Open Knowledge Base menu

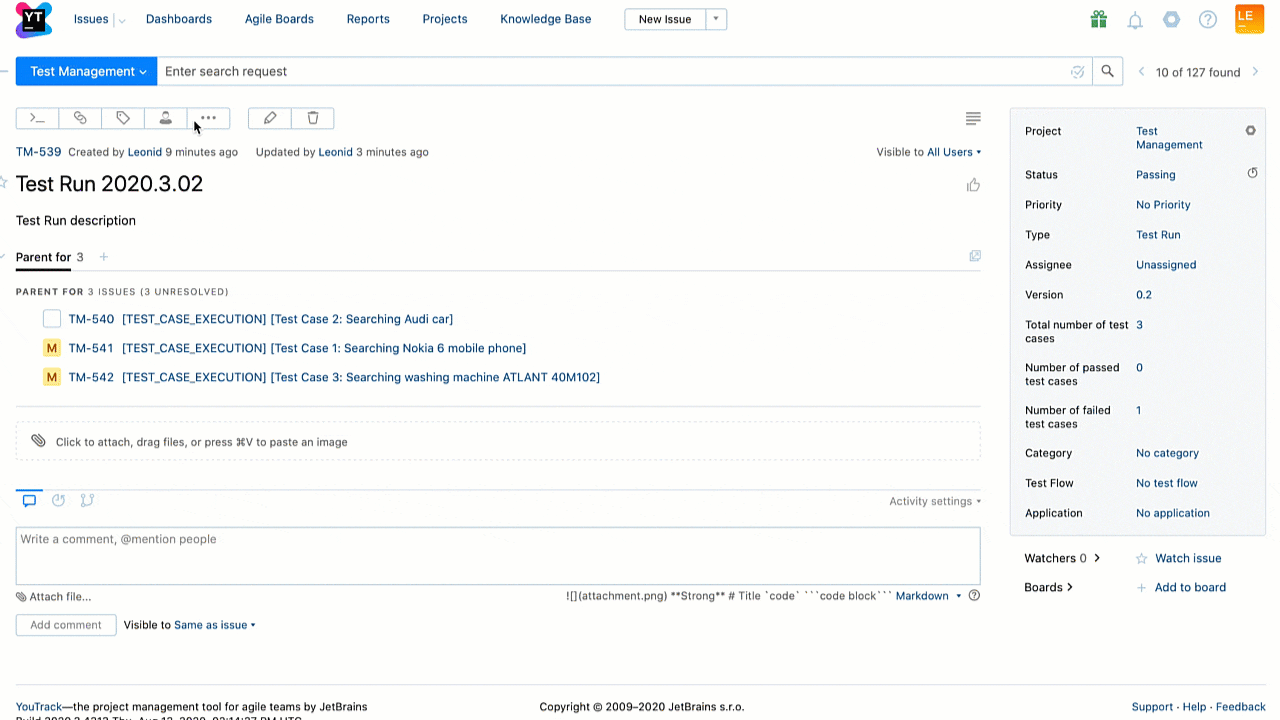pyautogui.click(x=546, y=19)
